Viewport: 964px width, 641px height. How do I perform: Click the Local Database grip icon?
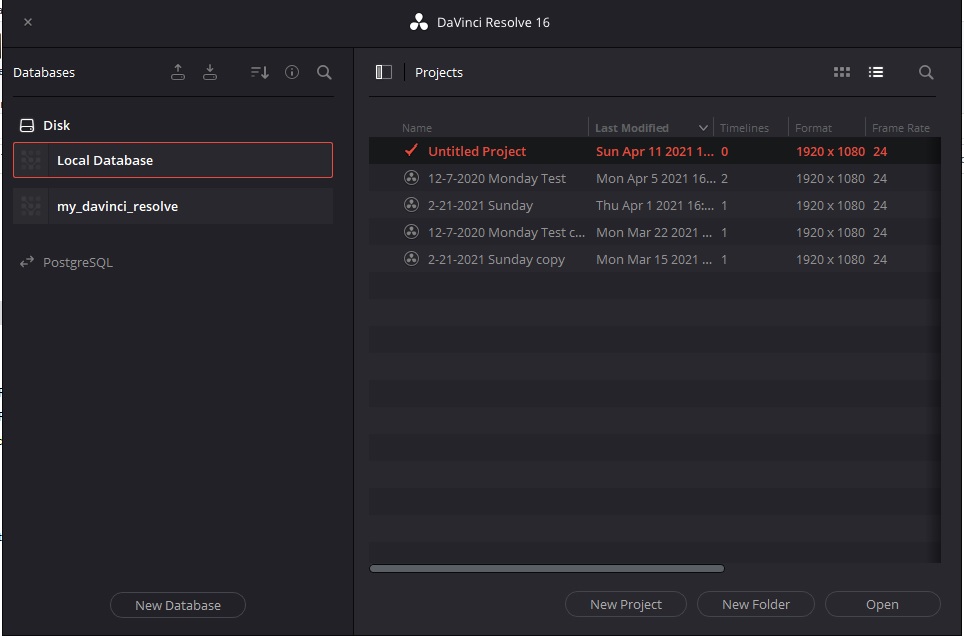pos(31,160)
